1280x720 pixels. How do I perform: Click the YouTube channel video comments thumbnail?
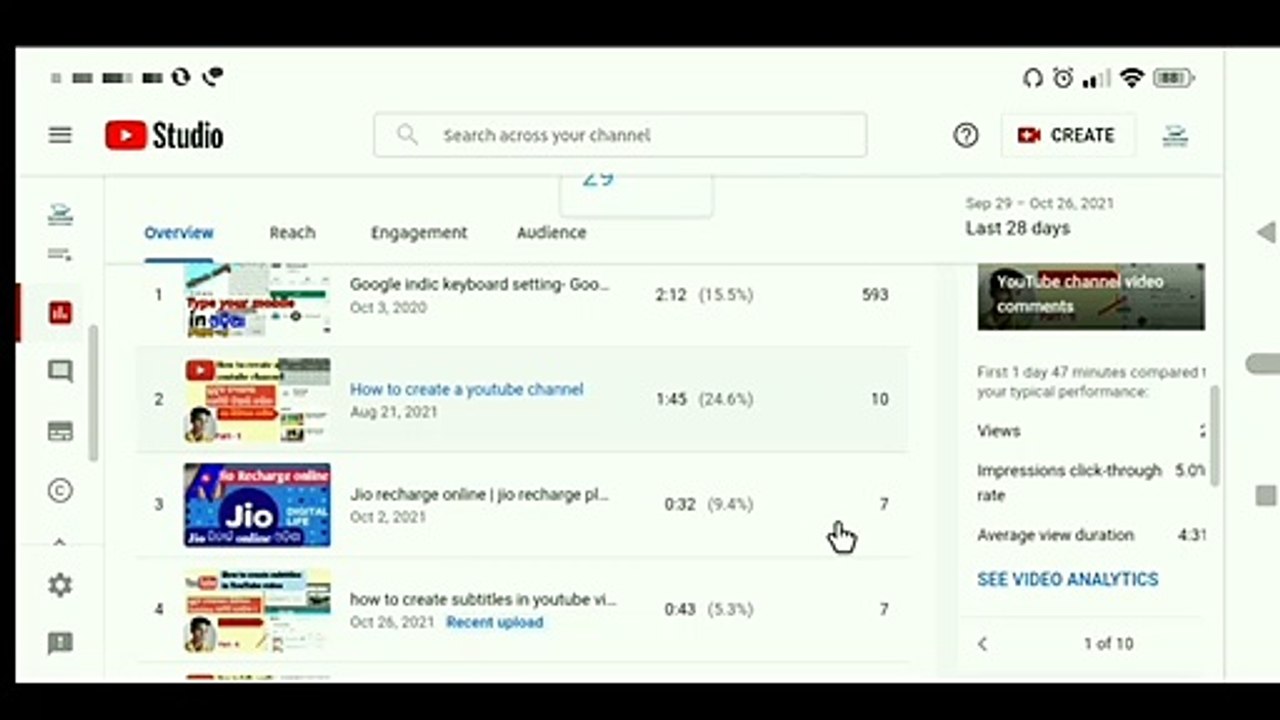1091,296
